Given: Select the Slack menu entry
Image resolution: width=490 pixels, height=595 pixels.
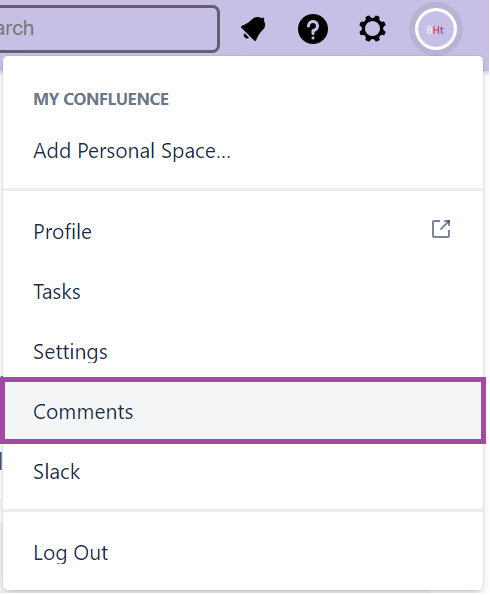Looking at the screenshot, I should click(243, 472).
